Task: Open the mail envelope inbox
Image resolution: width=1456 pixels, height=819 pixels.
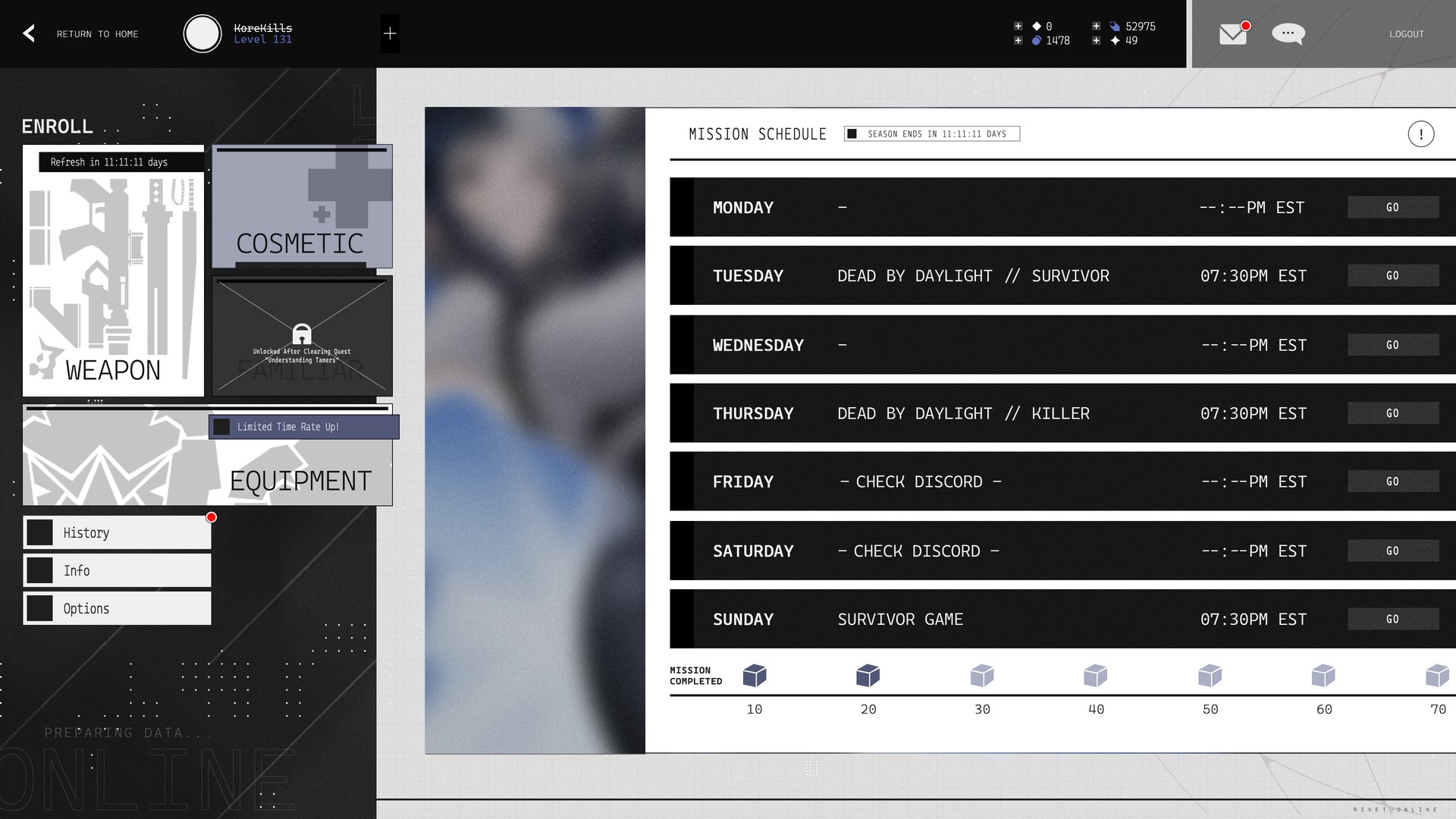Action: pyautogui.click(x=1233, y=33)
